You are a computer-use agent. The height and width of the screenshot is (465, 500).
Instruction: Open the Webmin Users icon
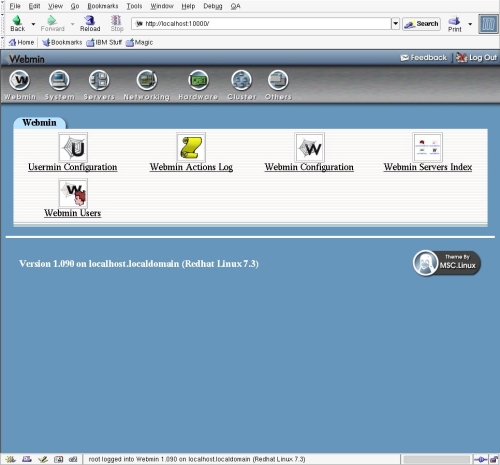point(73,193)
